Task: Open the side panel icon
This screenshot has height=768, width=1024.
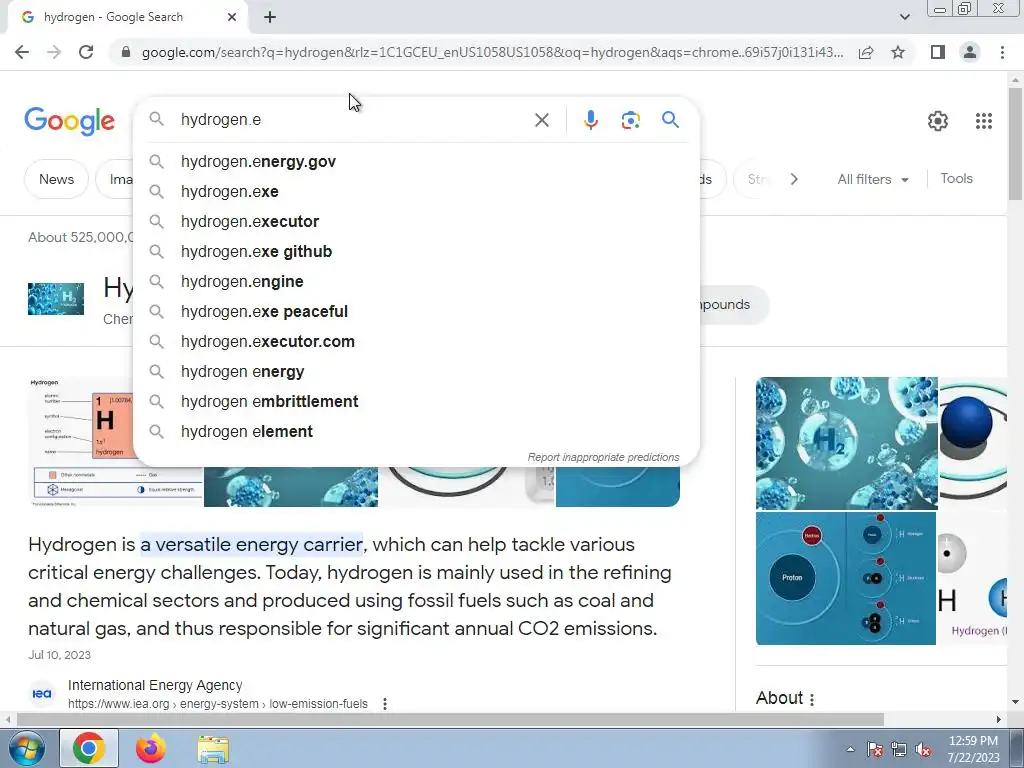Action: (938, 52)
